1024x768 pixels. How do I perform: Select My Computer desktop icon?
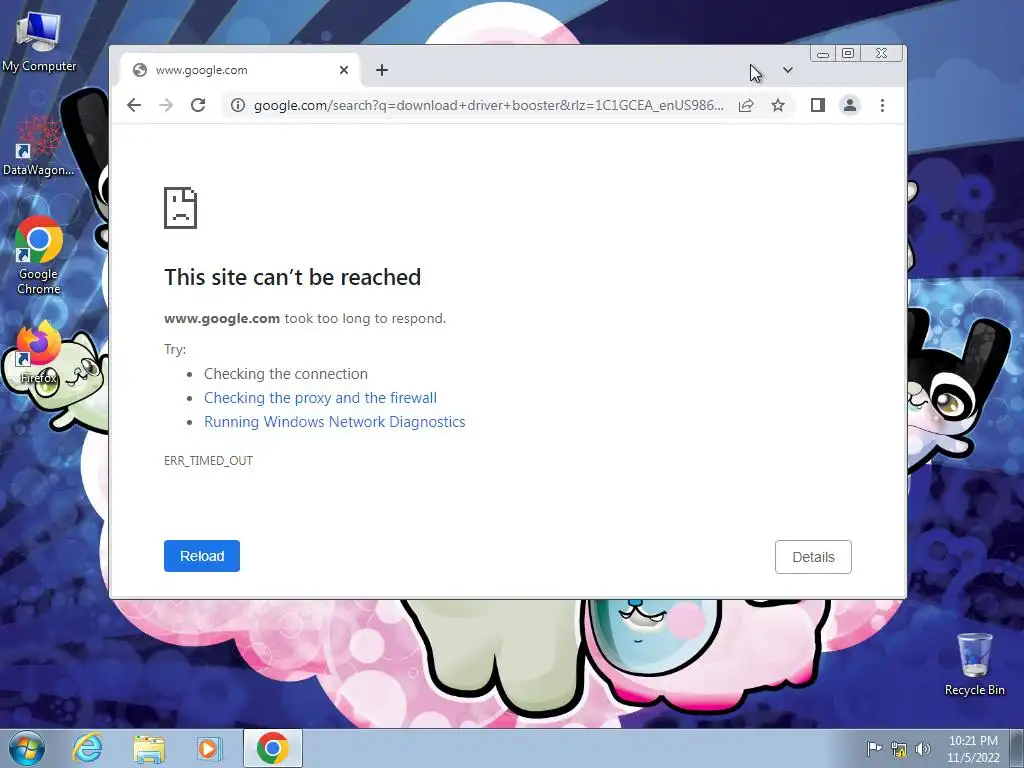(39, 42)
